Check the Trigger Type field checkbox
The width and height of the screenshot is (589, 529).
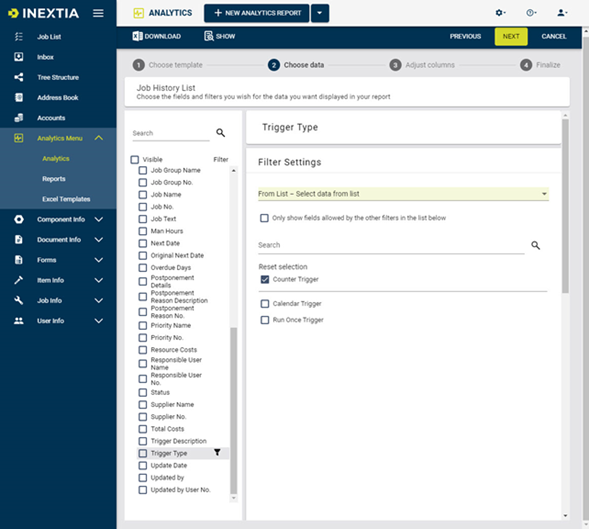coord(143,453)
